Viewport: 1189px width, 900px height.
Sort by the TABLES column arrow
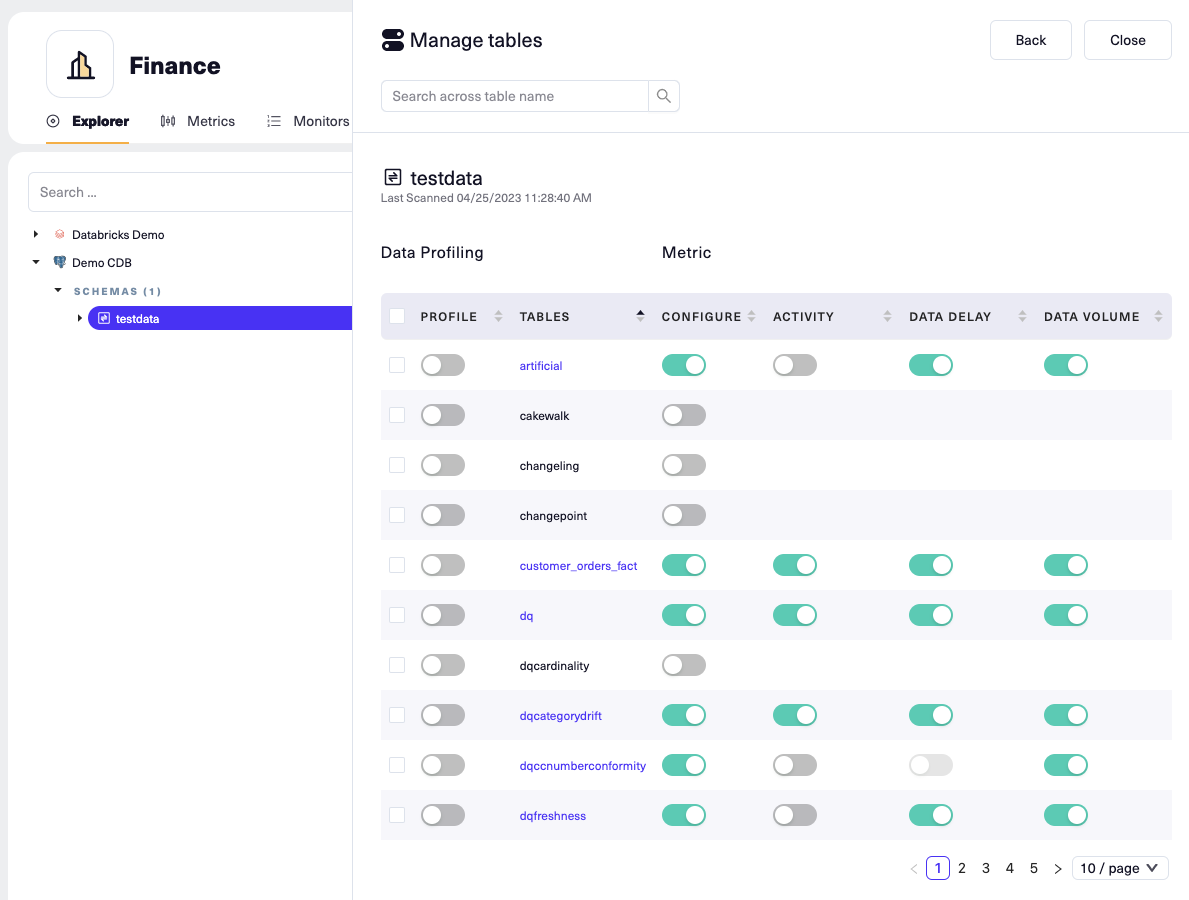[640, 316]
